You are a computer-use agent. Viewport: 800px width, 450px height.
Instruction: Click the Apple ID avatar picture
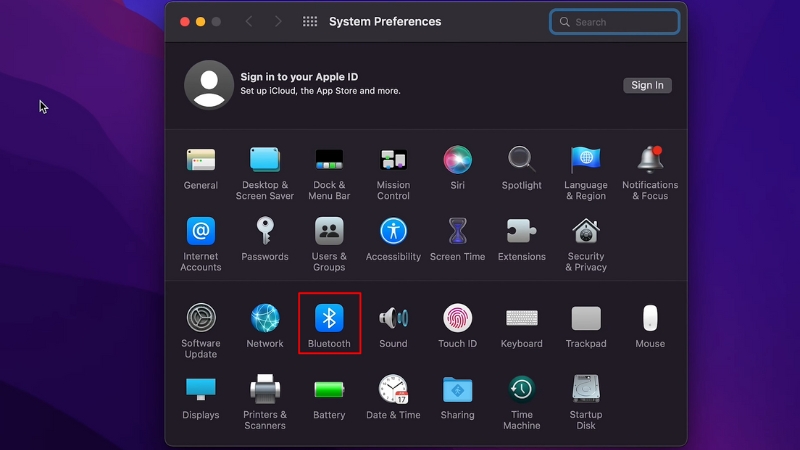tap(209, 85)
